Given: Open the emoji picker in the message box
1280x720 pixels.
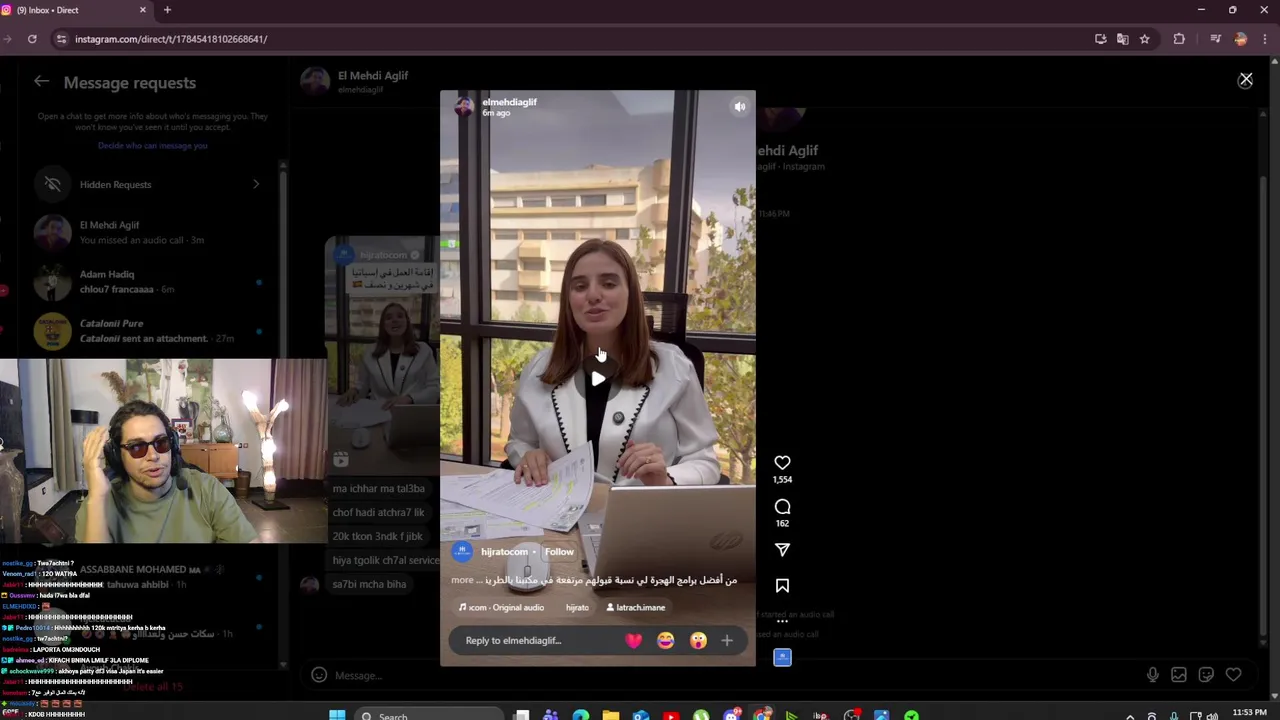Looking at the screenshot, I should tap(319, 675).
